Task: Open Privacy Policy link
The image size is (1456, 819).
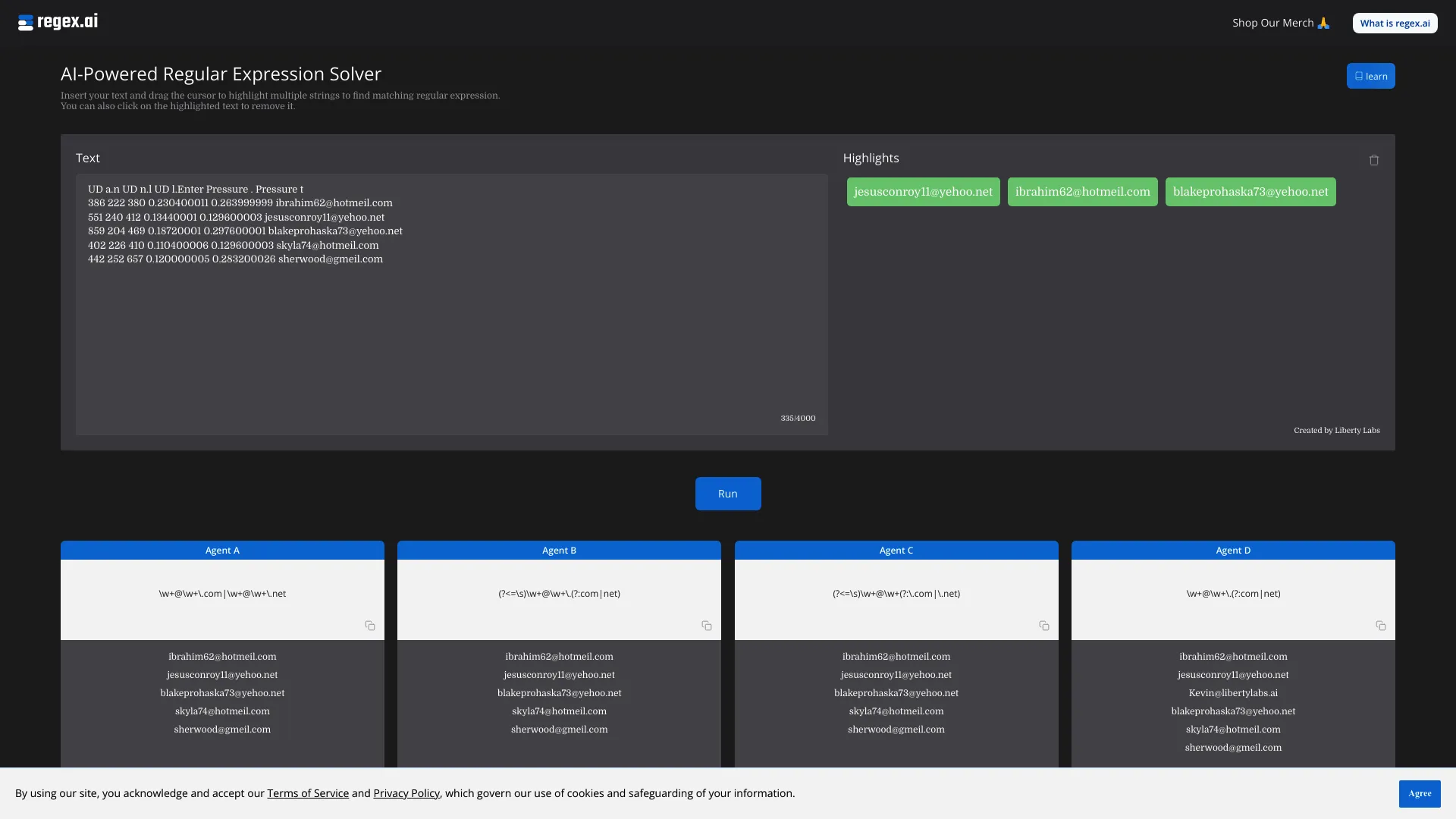Action: click(x=406, y=793)
